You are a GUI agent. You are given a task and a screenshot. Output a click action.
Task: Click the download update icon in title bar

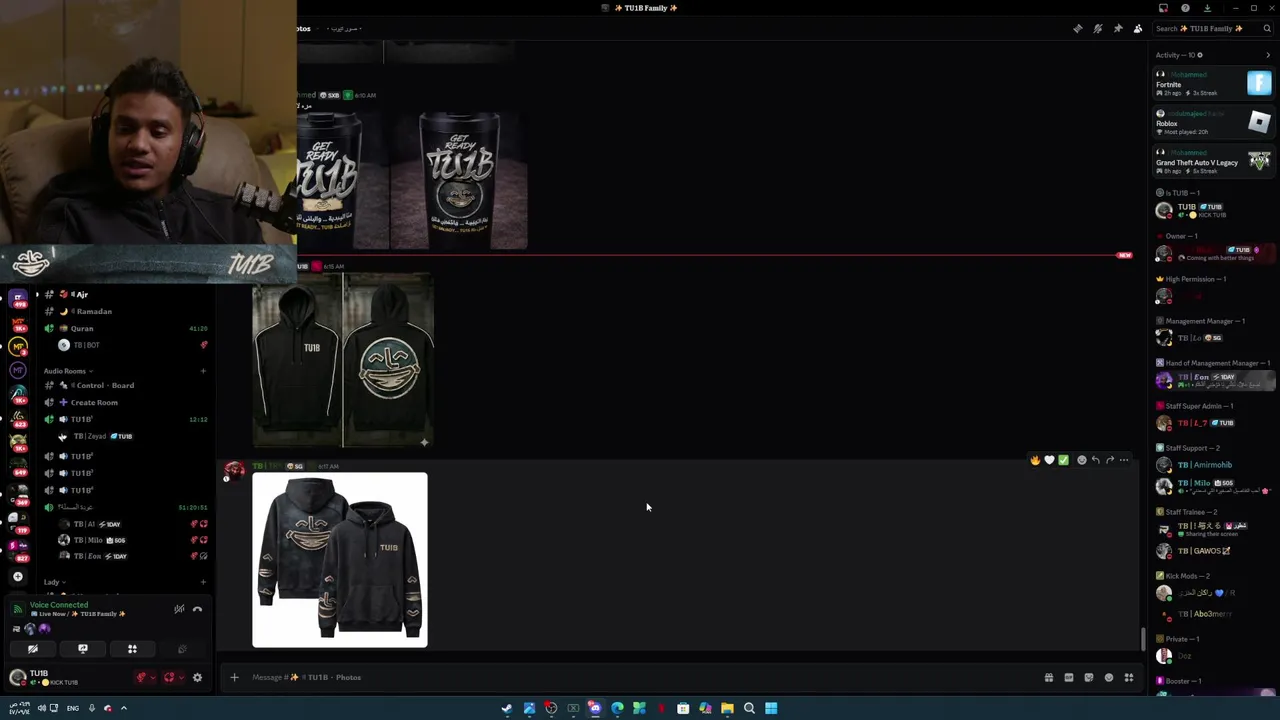[1207, 8]
